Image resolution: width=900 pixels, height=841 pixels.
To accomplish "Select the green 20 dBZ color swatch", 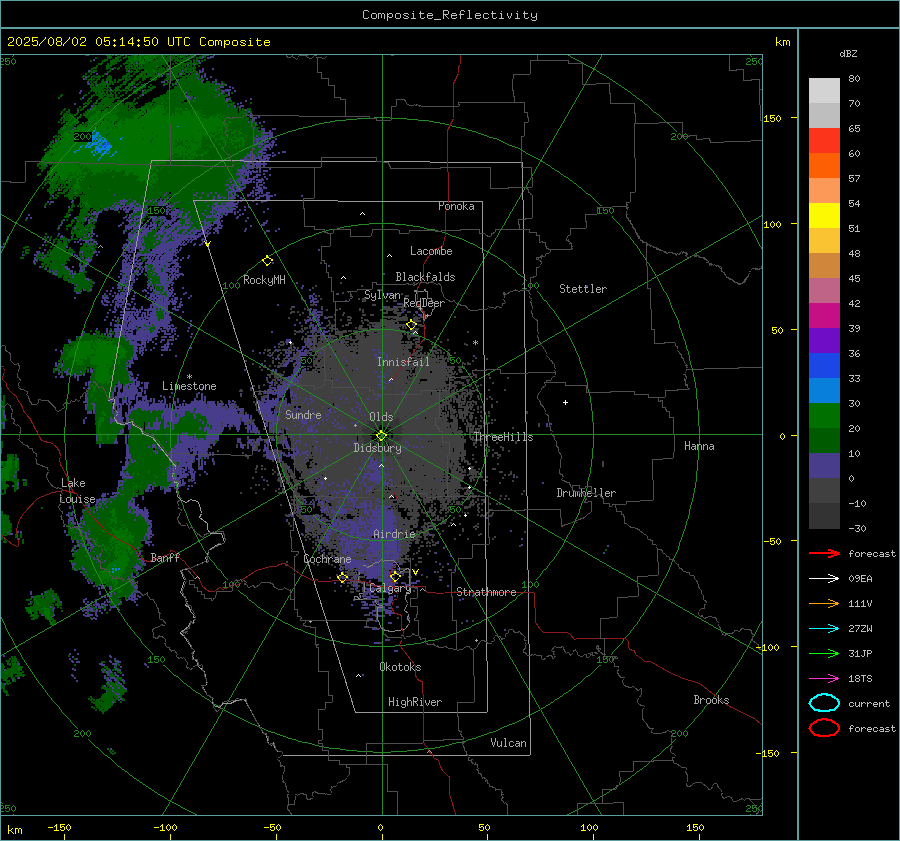I will point(824,416).
